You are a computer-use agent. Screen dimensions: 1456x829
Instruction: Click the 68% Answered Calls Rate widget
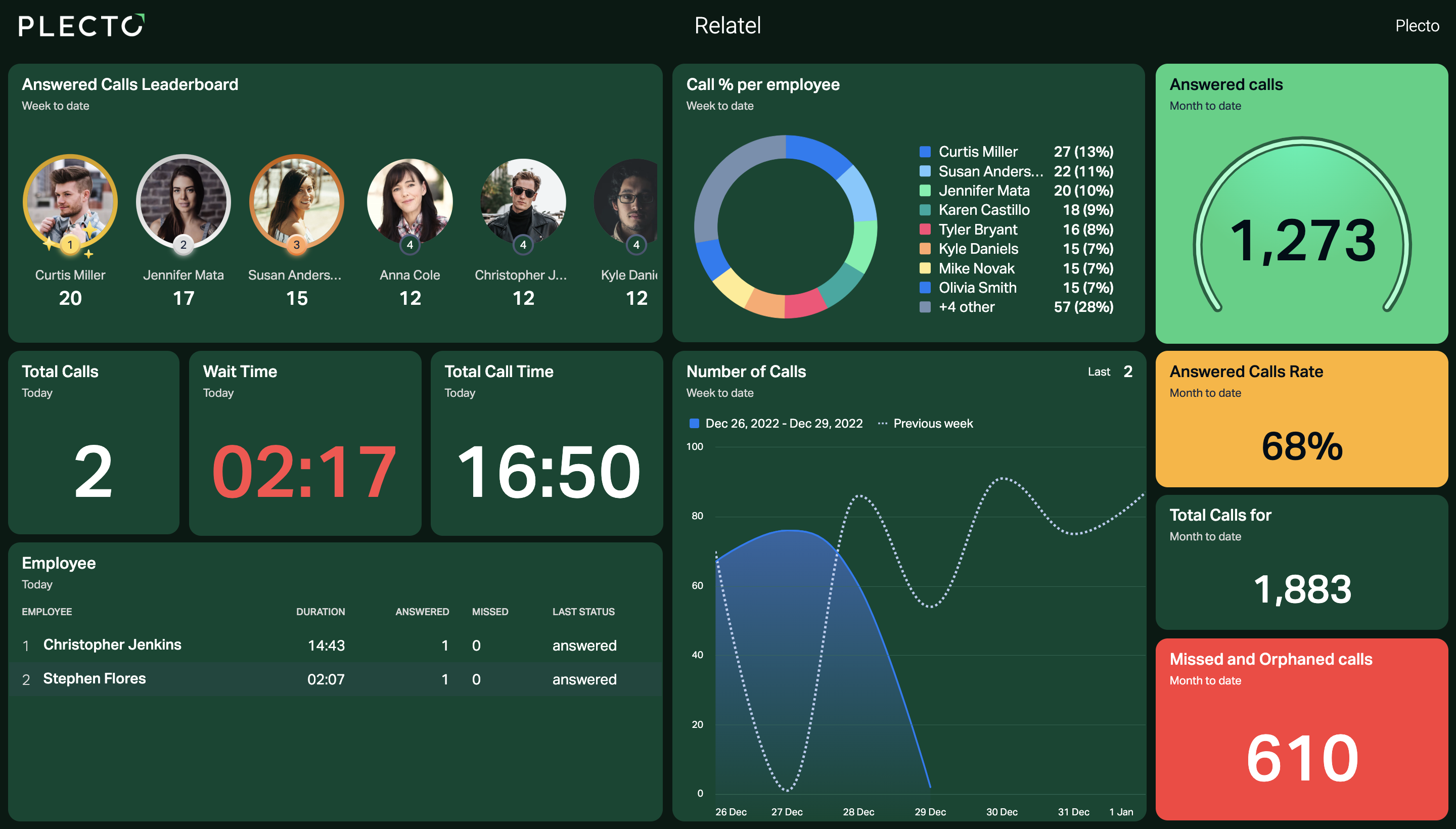1302,419
